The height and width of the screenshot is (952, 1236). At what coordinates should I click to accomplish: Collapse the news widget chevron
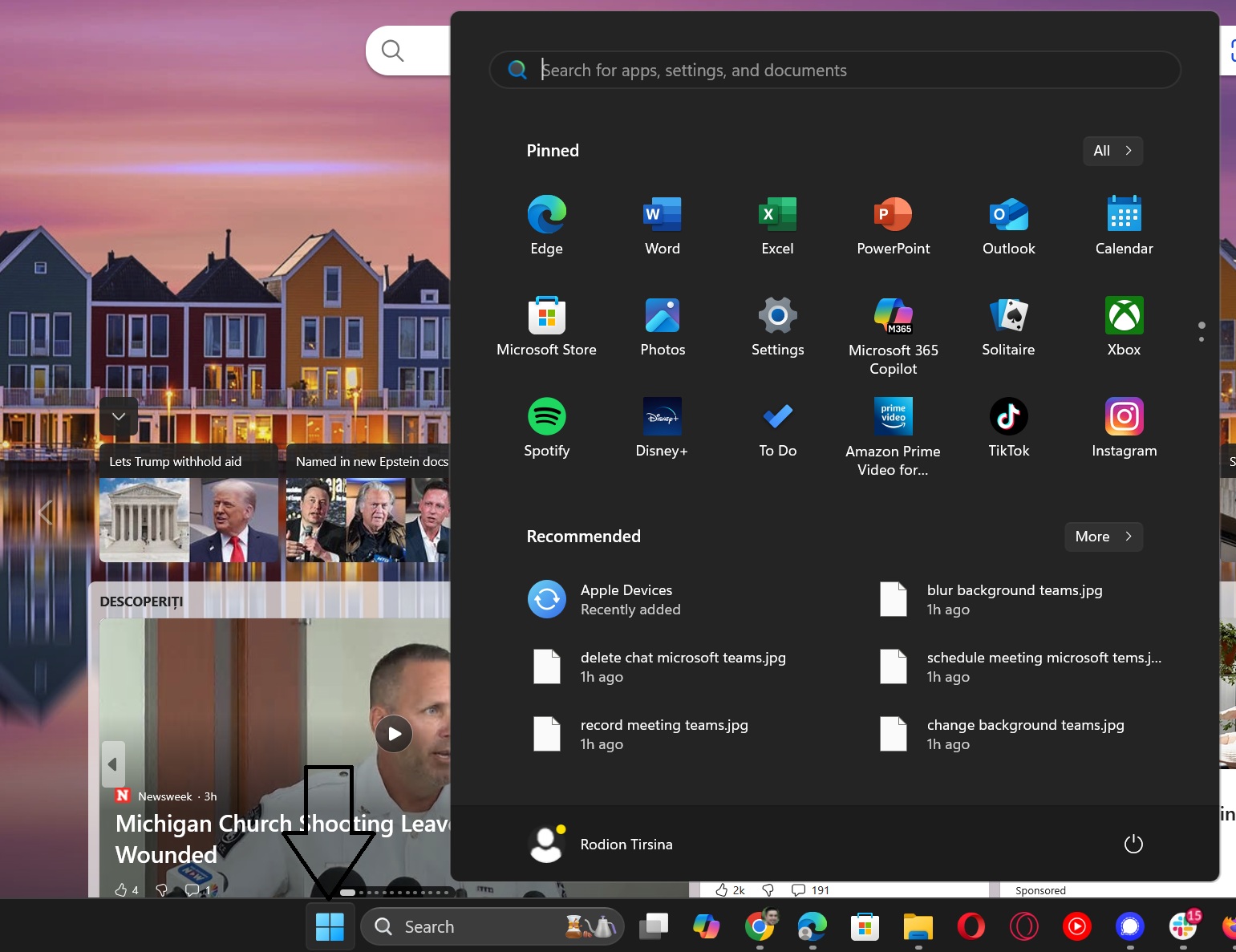click(x=119, y=416)
